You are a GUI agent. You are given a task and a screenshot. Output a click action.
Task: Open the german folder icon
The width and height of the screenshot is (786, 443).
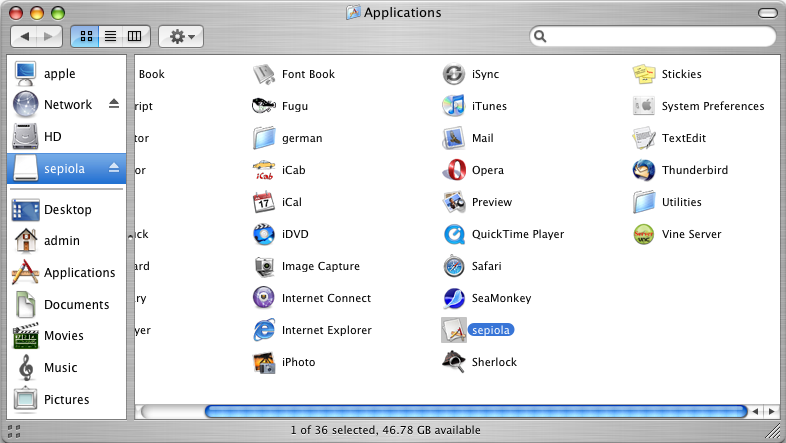[x=264, y=138]
